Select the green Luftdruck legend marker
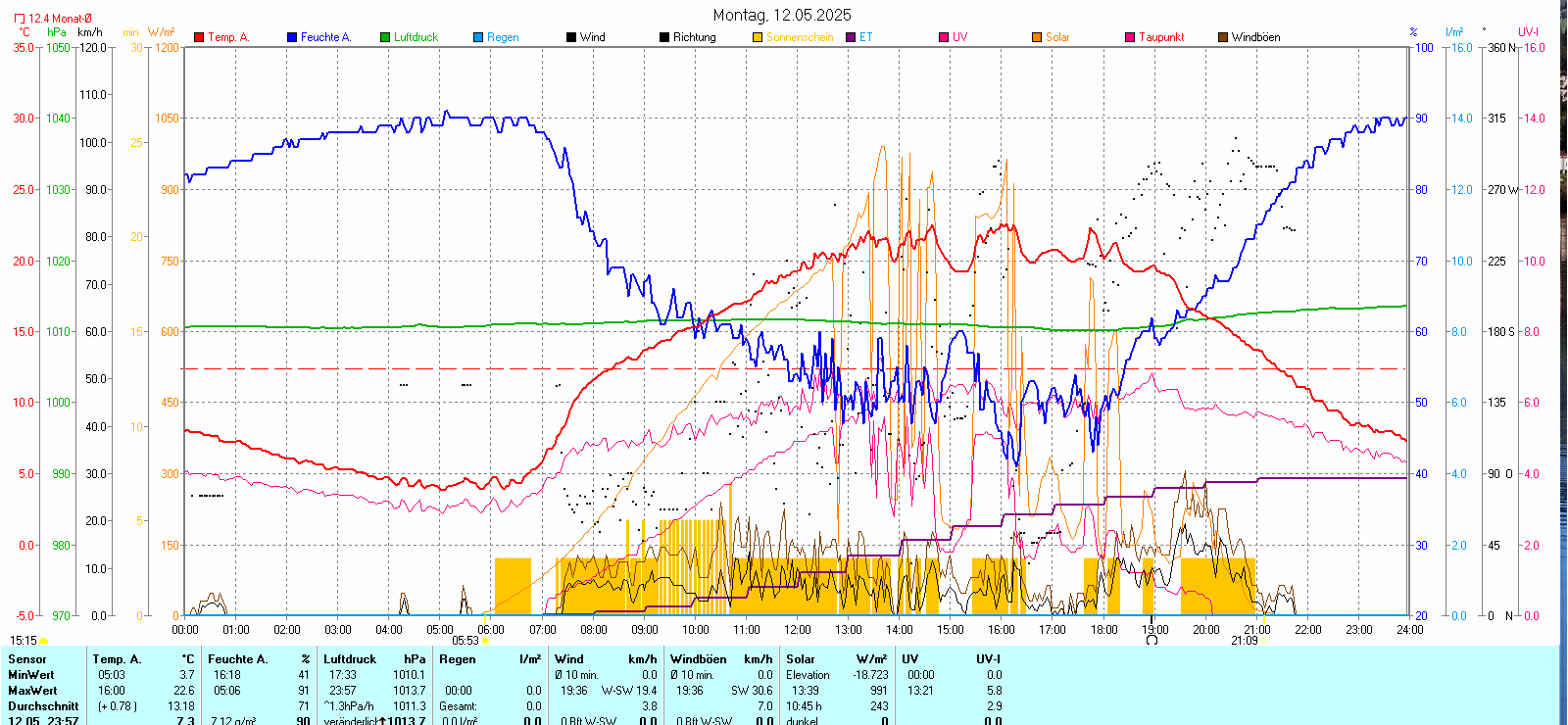The height and width of the screenshot is (725, 1568). (x=385, y=37)
